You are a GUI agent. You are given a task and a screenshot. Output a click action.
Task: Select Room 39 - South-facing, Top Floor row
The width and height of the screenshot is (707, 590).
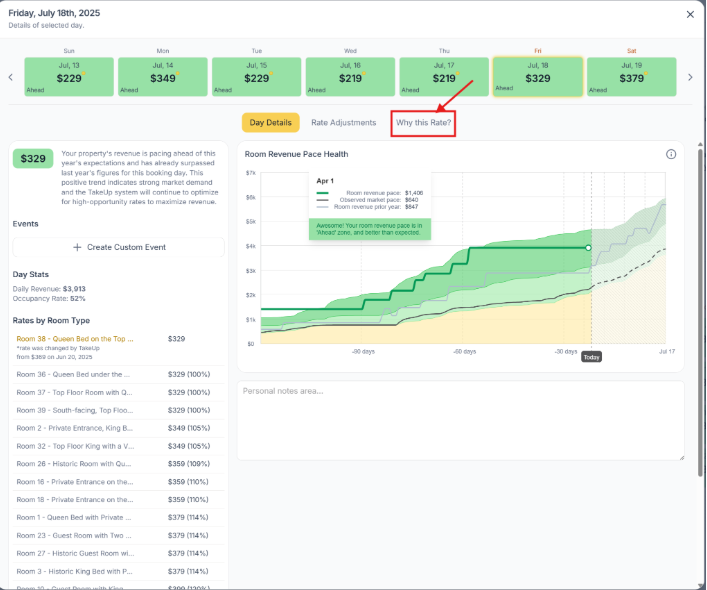(119, 410)
